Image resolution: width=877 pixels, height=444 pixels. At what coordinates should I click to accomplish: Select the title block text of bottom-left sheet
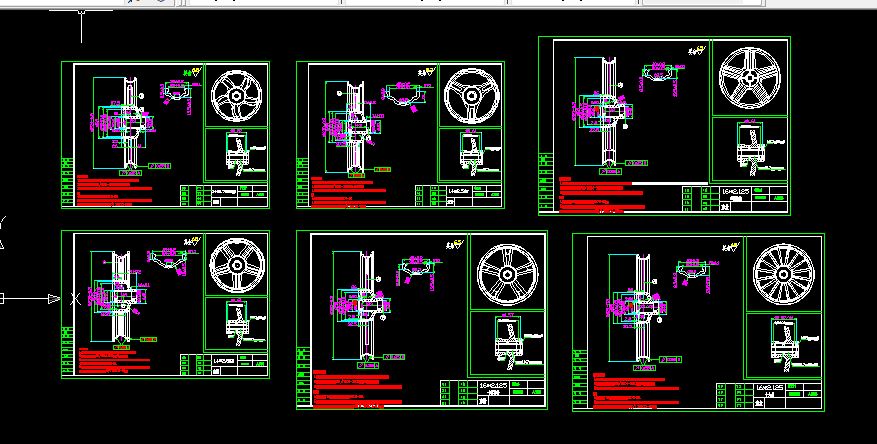[223, 361]
